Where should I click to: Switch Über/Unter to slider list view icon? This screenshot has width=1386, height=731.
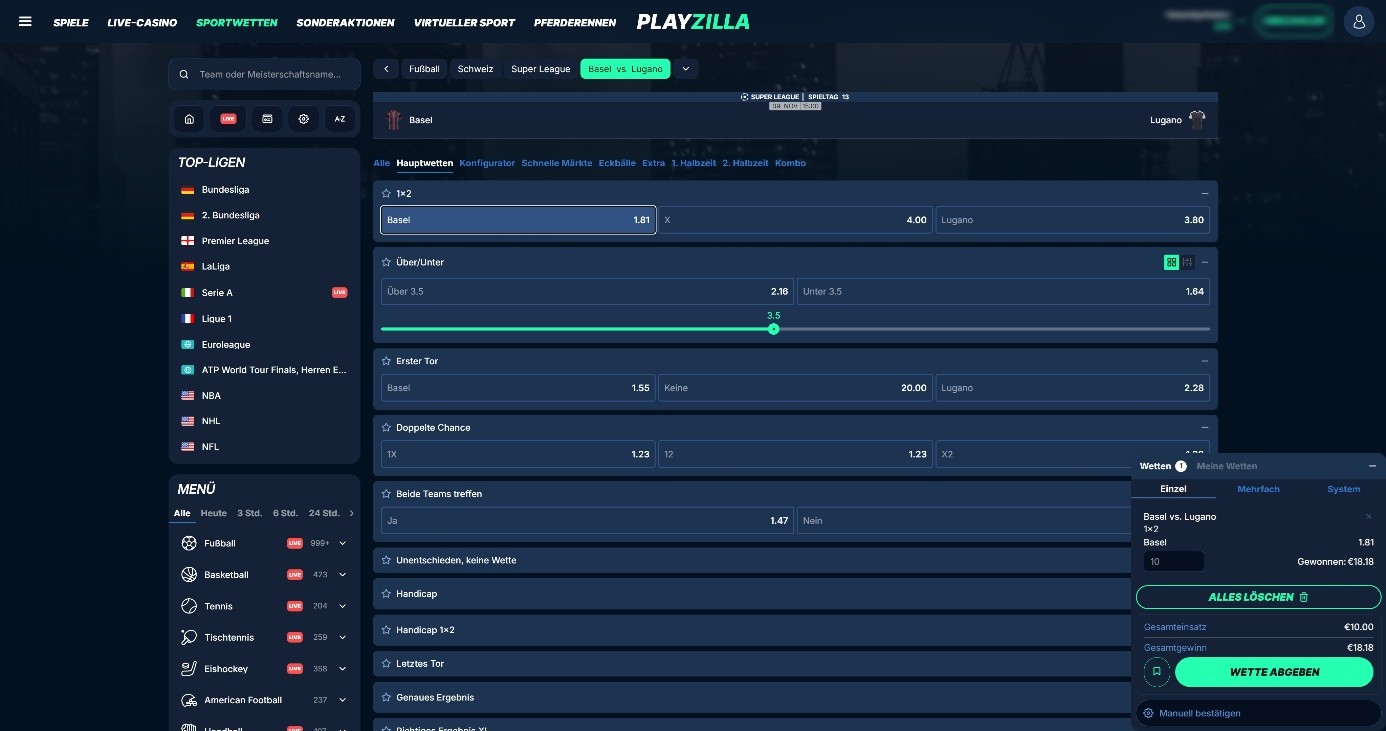coord(1188,262)
